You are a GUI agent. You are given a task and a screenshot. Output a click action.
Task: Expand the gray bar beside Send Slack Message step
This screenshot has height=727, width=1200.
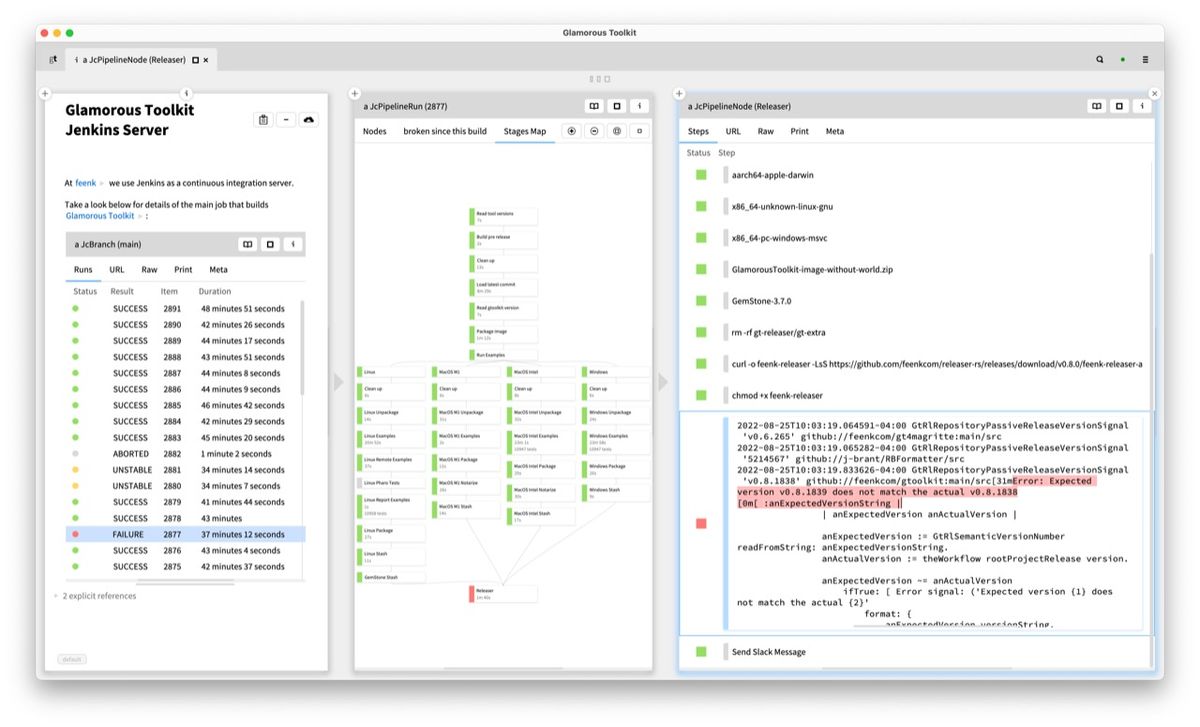point(724,652)
